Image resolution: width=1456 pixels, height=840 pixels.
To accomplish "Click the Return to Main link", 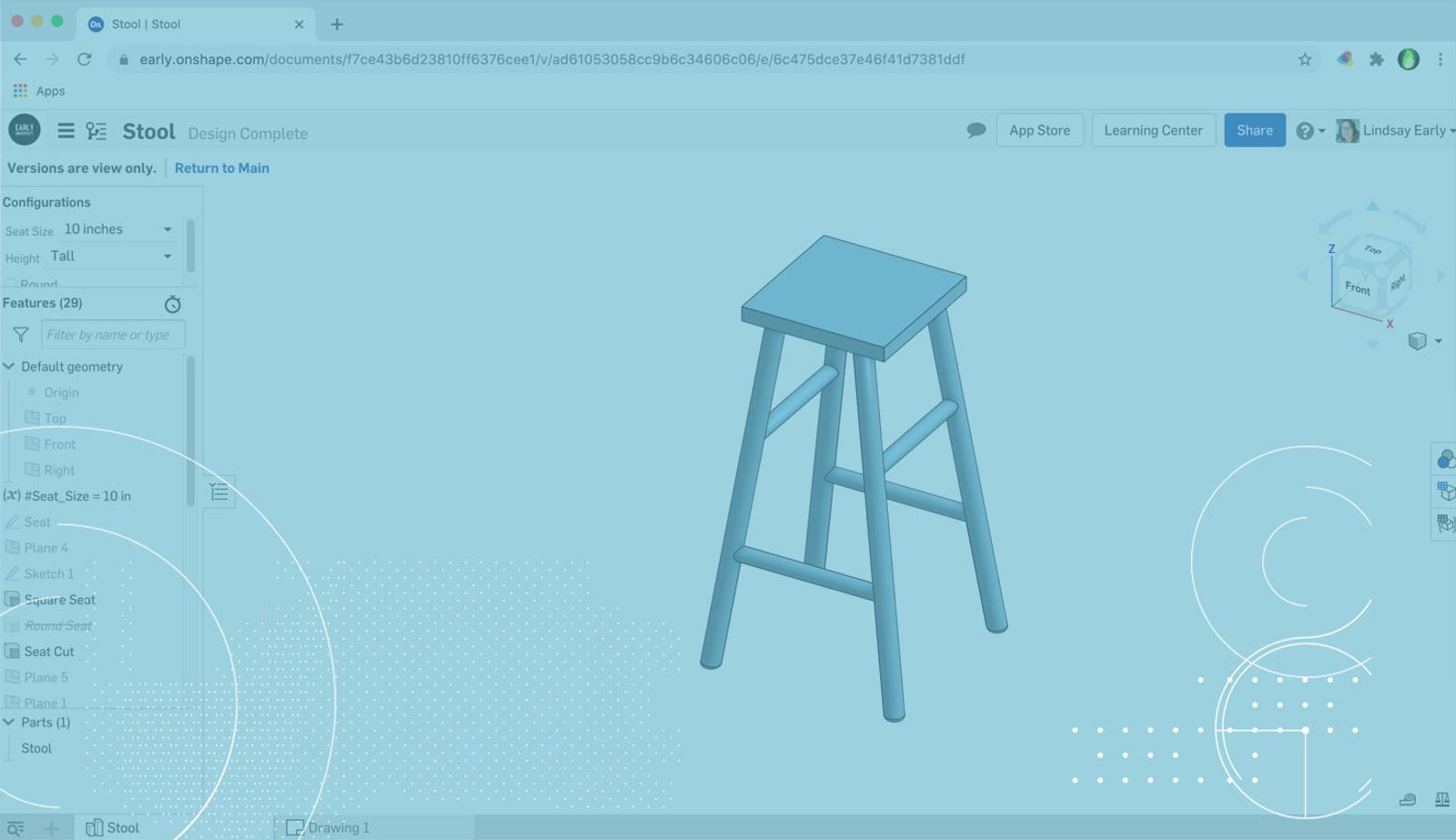I will tap(221, 168).
